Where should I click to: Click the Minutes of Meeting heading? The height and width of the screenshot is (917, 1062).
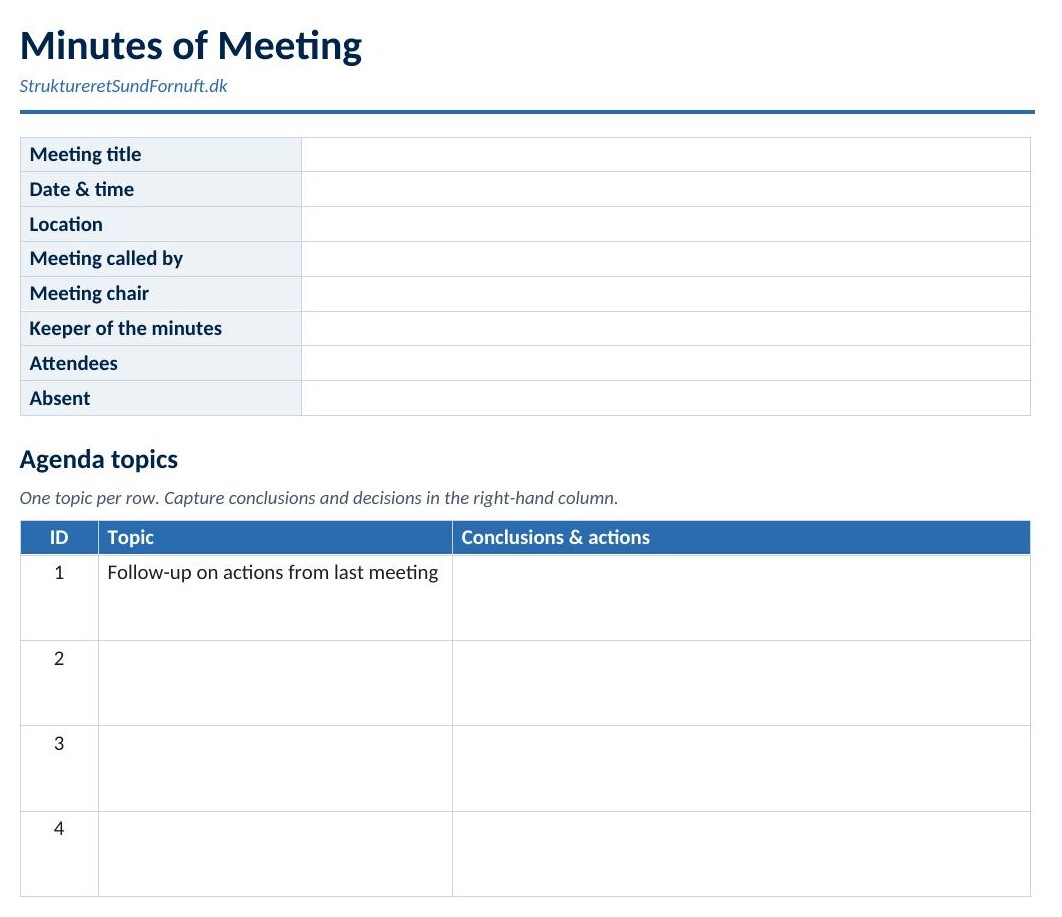click(x=191, y=46)
